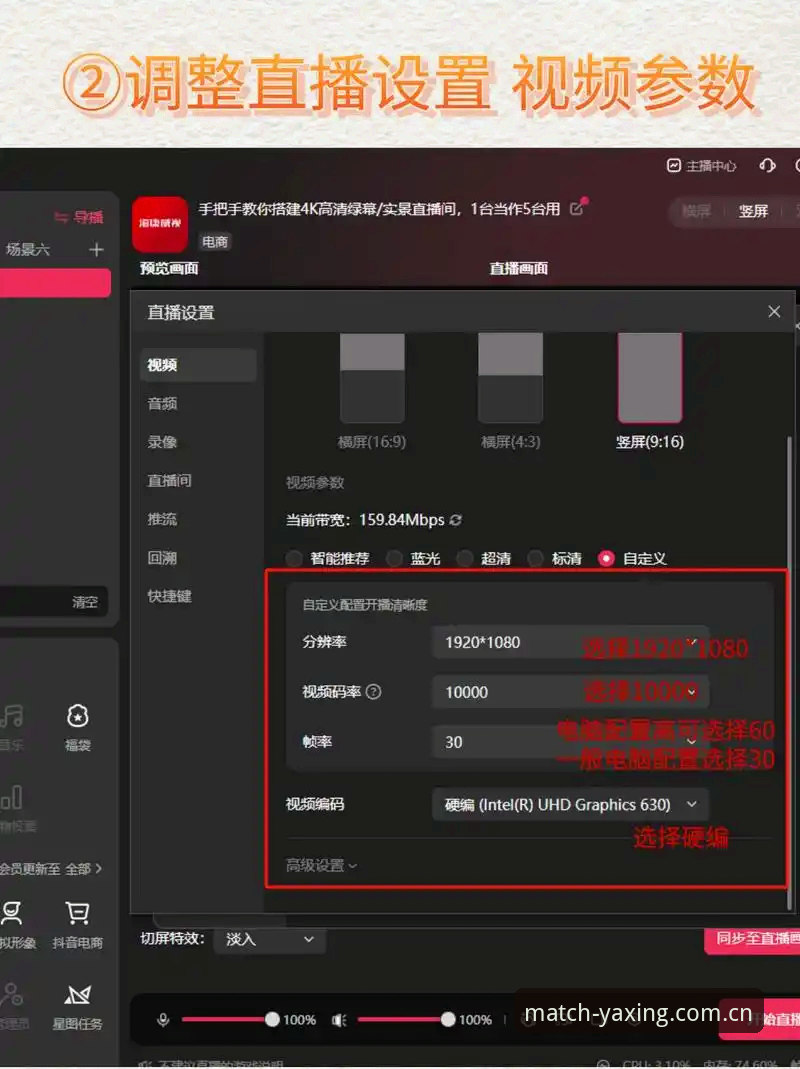Click the 当前带宽 159.84Mbps text

(365, 520)
